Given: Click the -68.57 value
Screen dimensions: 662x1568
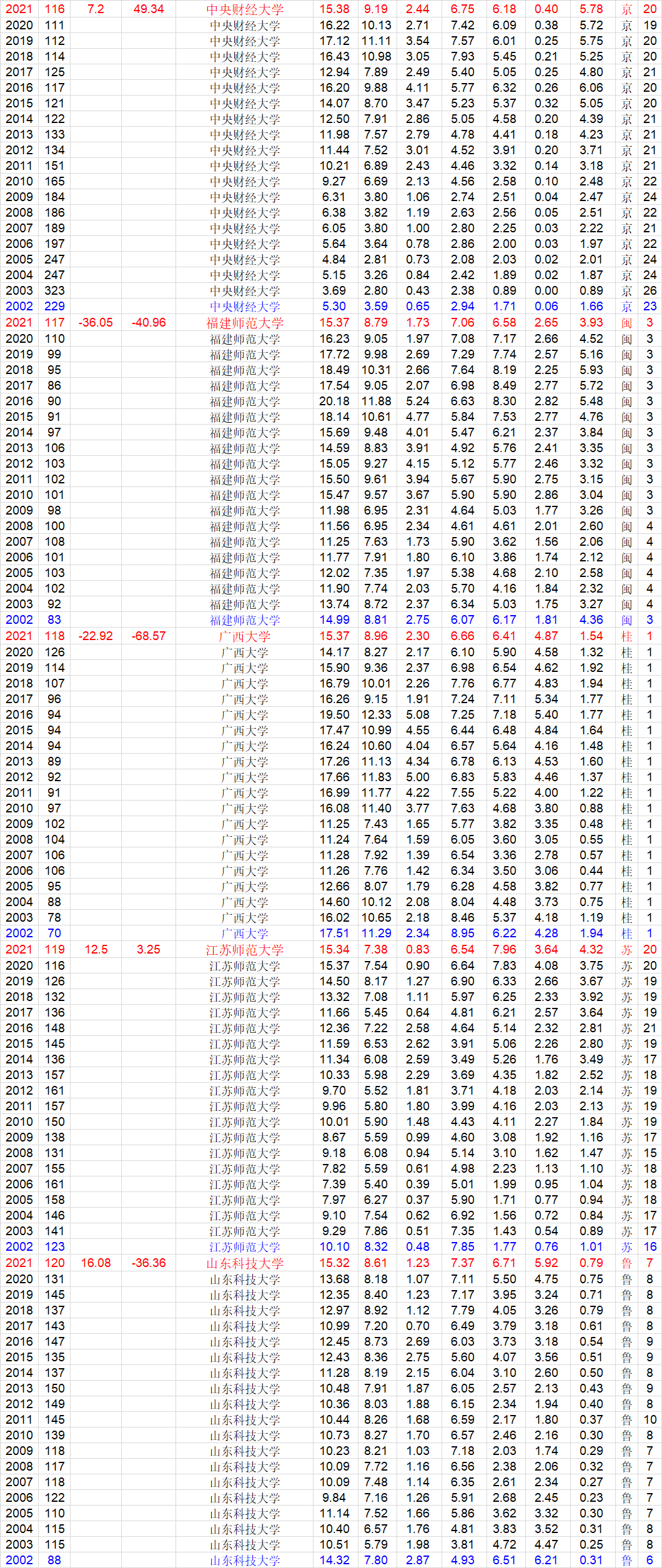Looking at the screenshot, I should pyautogui.click(x=149, y=636).
